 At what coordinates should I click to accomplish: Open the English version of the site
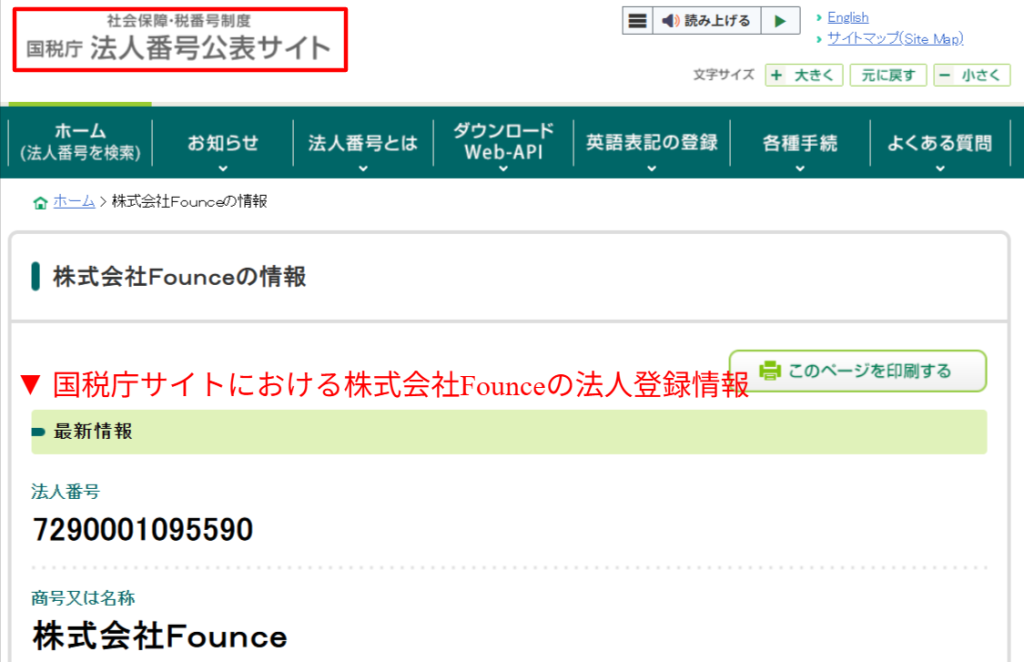(847, 16)
